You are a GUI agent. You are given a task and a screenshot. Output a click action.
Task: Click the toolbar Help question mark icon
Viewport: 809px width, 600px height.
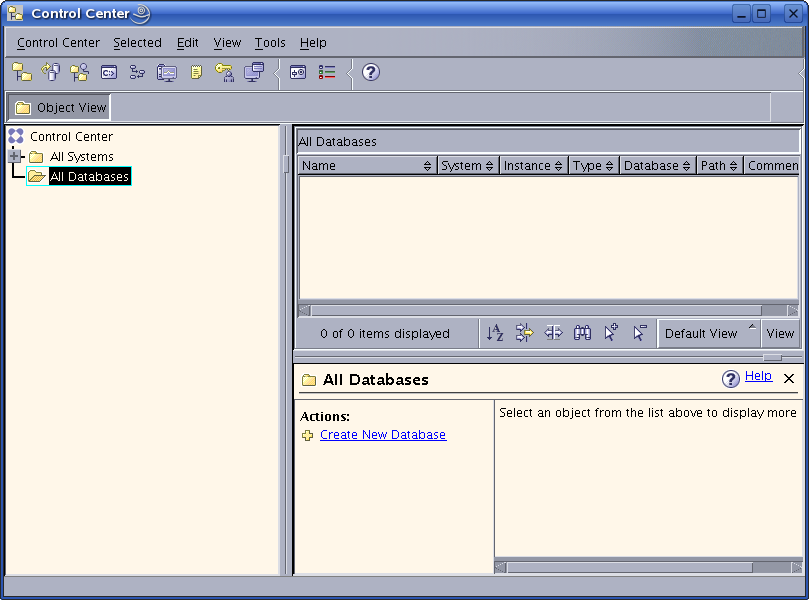coord(370,72)
